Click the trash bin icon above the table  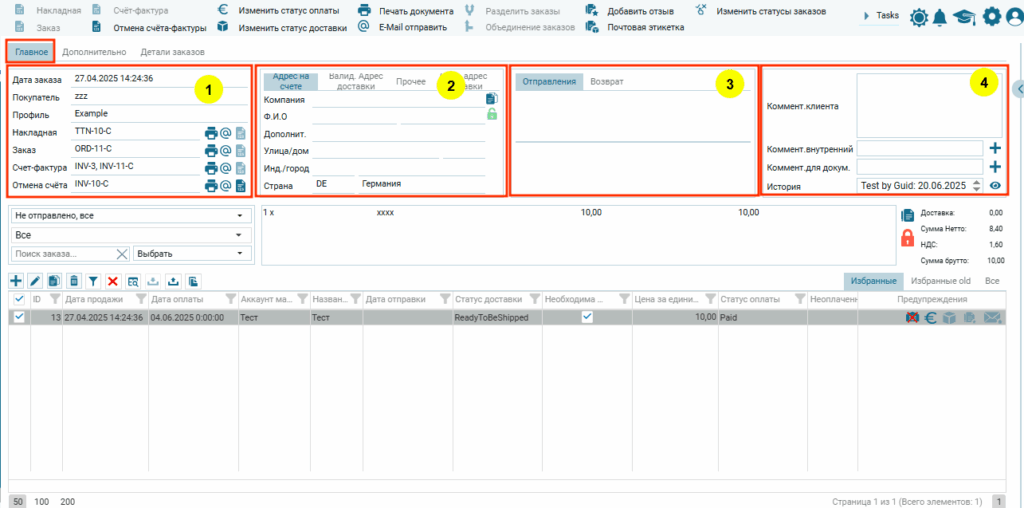[74, 282]
